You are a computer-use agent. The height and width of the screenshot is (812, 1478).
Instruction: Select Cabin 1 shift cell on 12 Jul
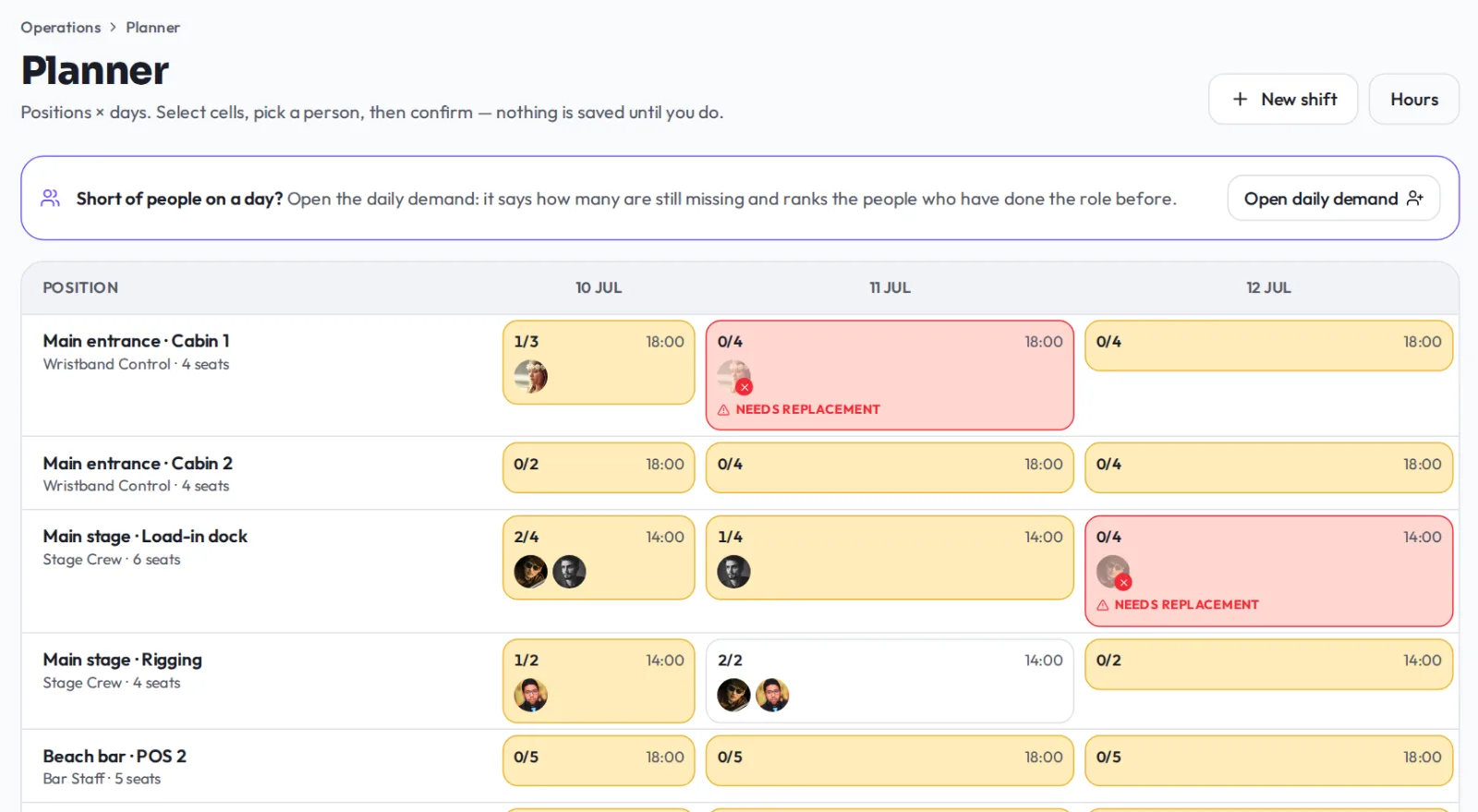click(1268, 345)
